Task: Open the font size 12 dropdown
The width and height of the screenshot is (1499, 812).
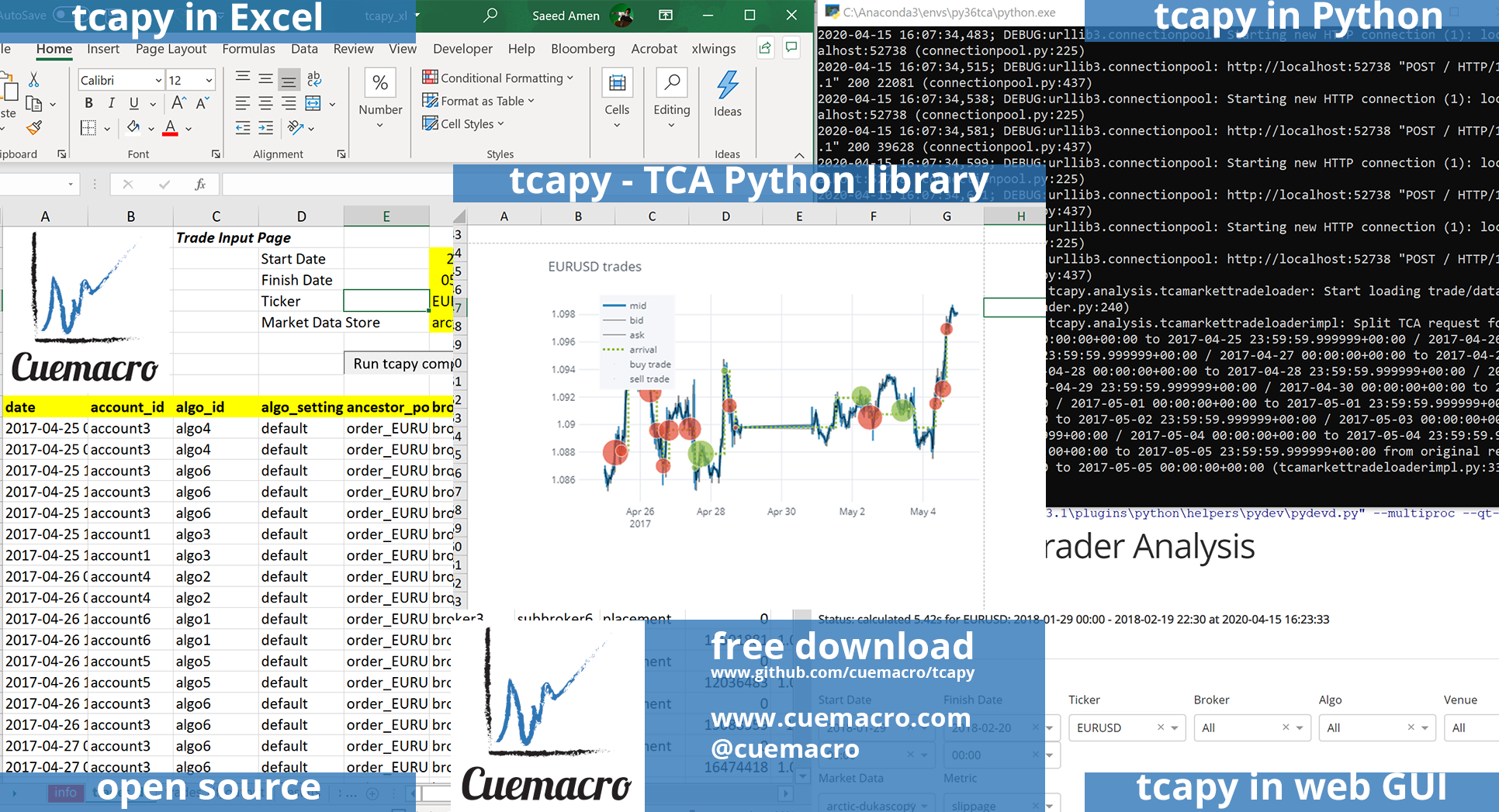Action: point(209,80)
